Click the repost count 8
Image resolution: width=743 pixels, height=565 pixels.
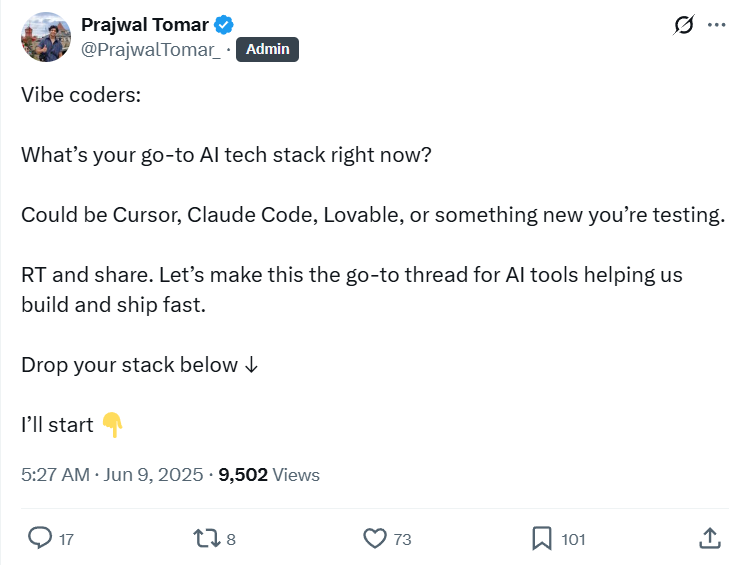pos(231,539)
